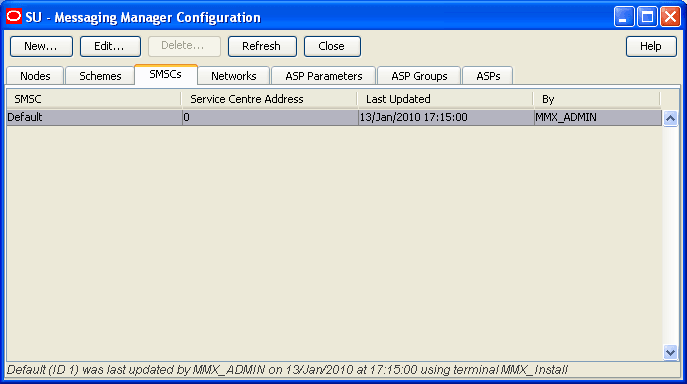Click the Service Centre Address value 0

(270, 117)
